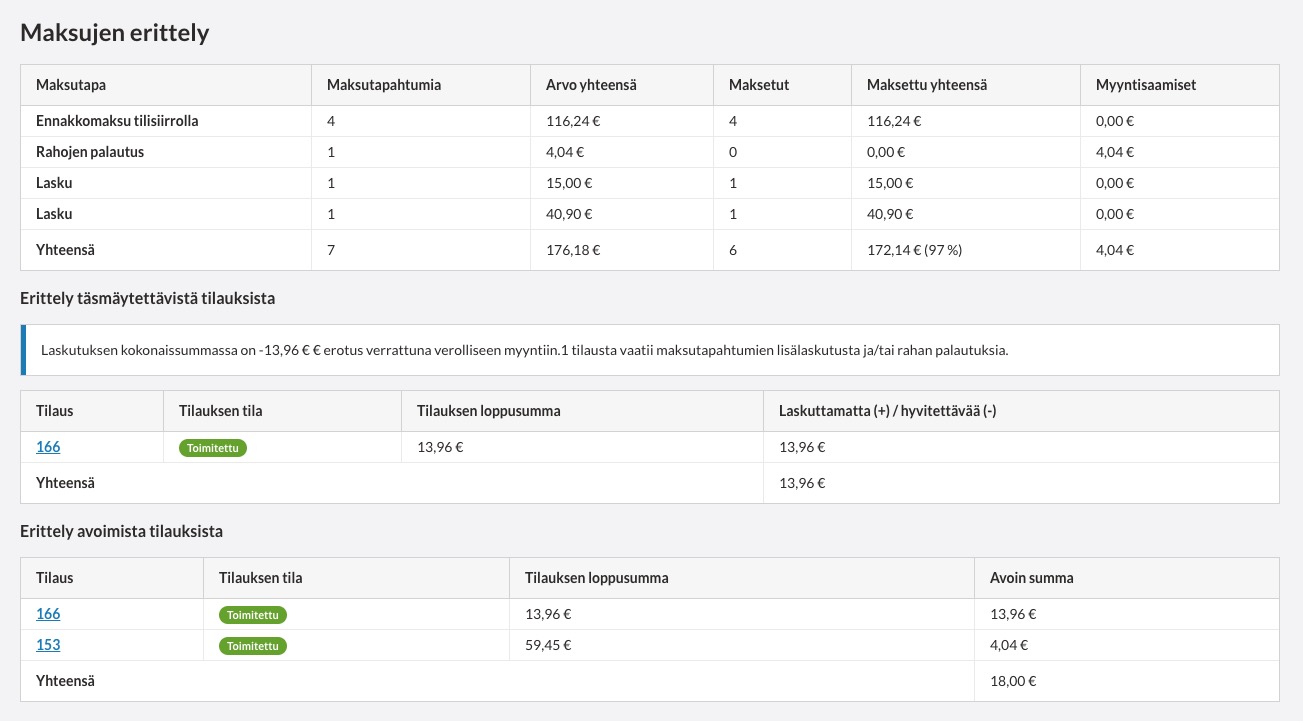This screenshot has height=721, width=1303.
Task: Click Toimitettu badge in order 153 row
Action: [253, 646]
